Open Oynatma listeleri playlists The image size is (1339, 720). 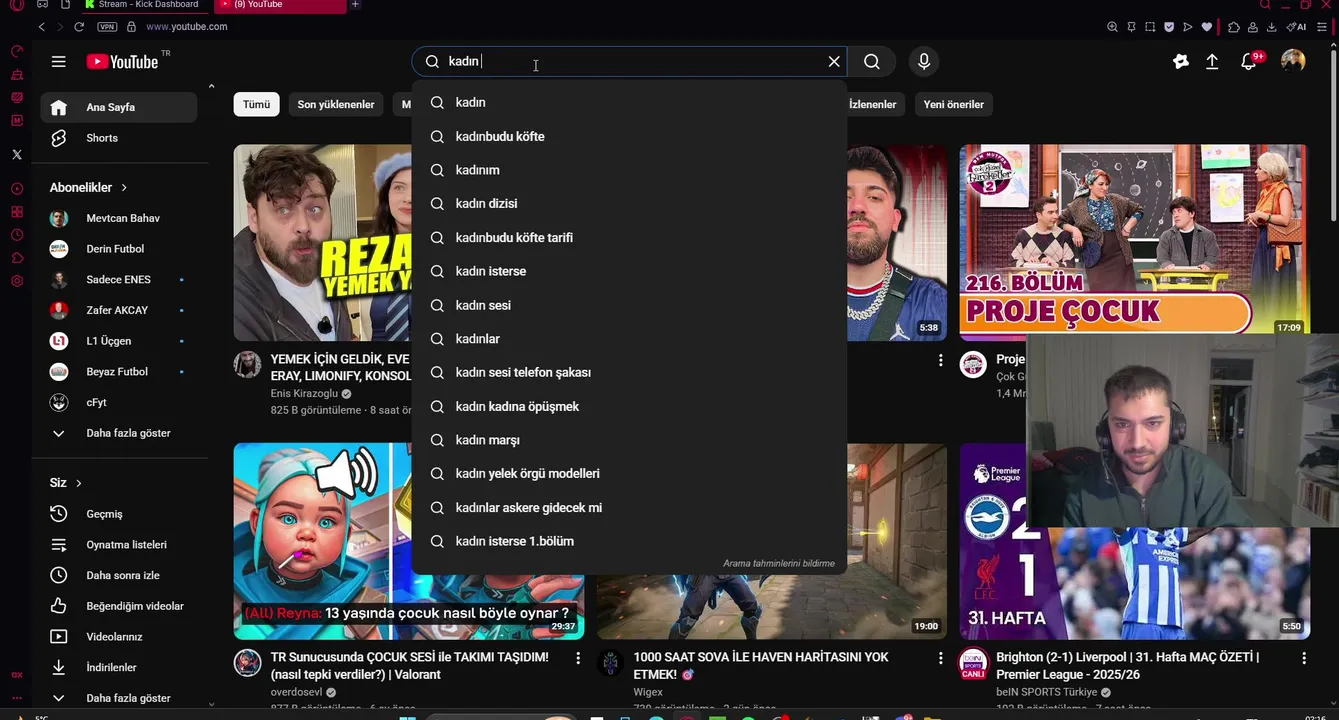(119, 545)
